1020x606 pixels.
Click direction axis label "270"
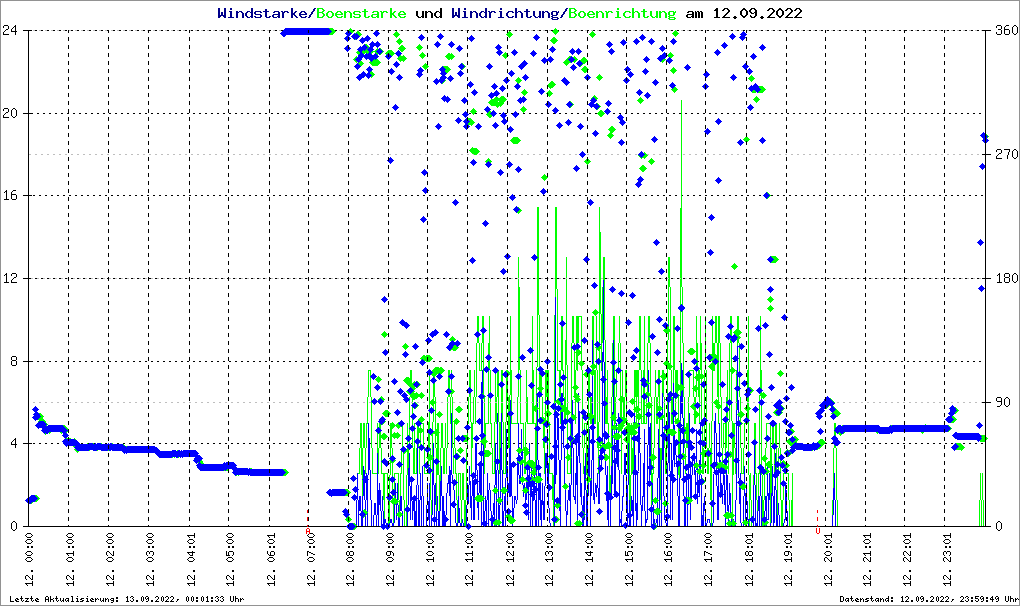pyautogui.click(x=1007, y=154)
